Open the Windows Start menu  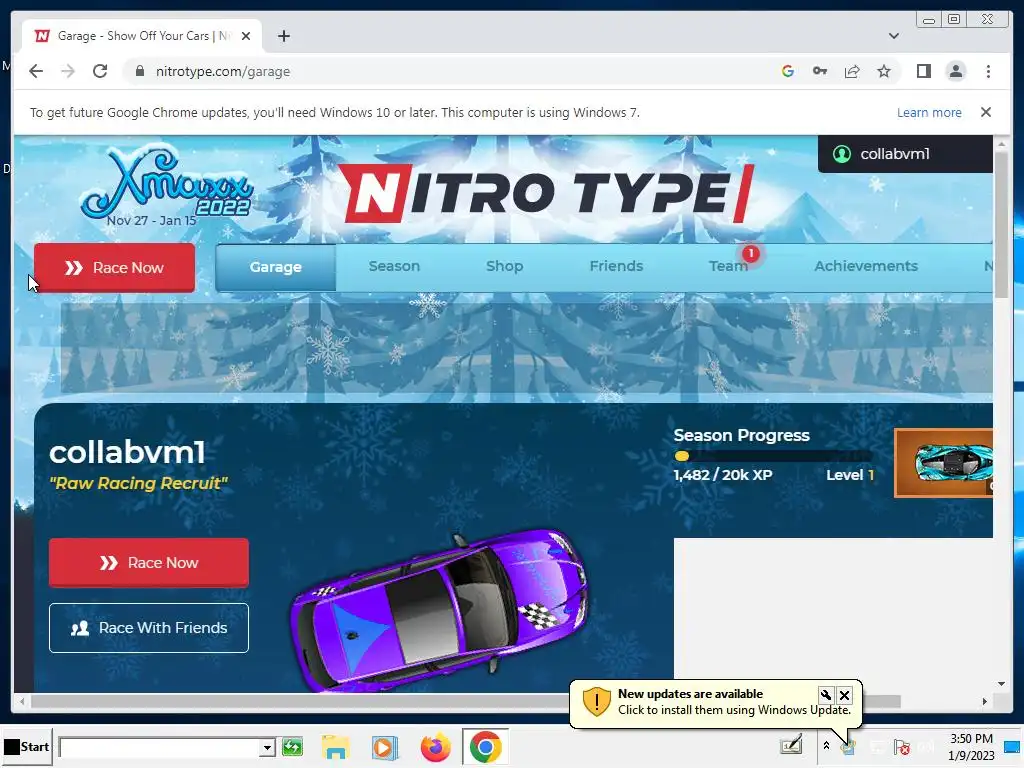tap(27, 747)
